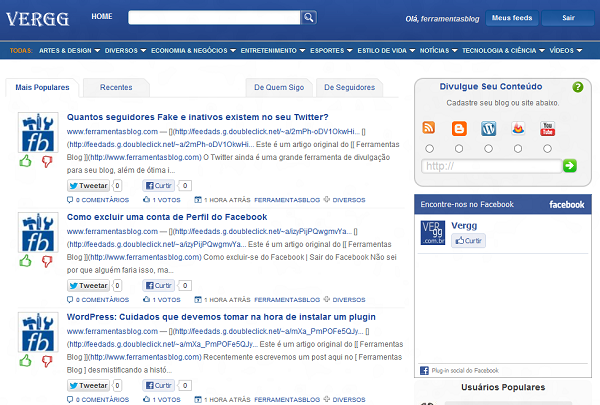Switch to the Recentes tab

(116, 88)
